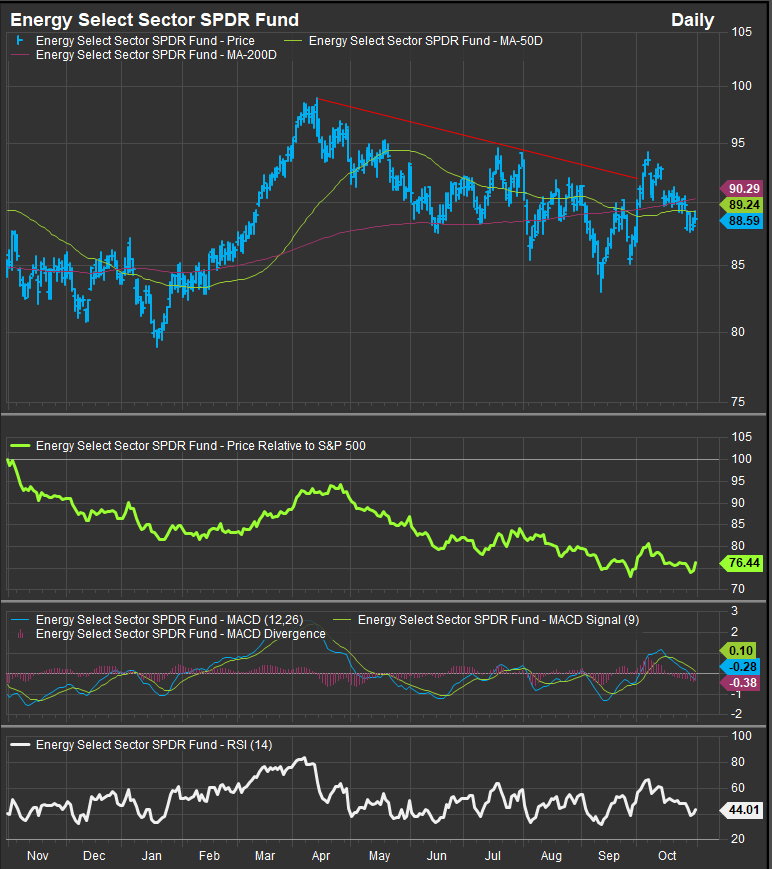772x869 pixels.
Task: Click the Dec label on the time axis
Action: coord(94,856)
